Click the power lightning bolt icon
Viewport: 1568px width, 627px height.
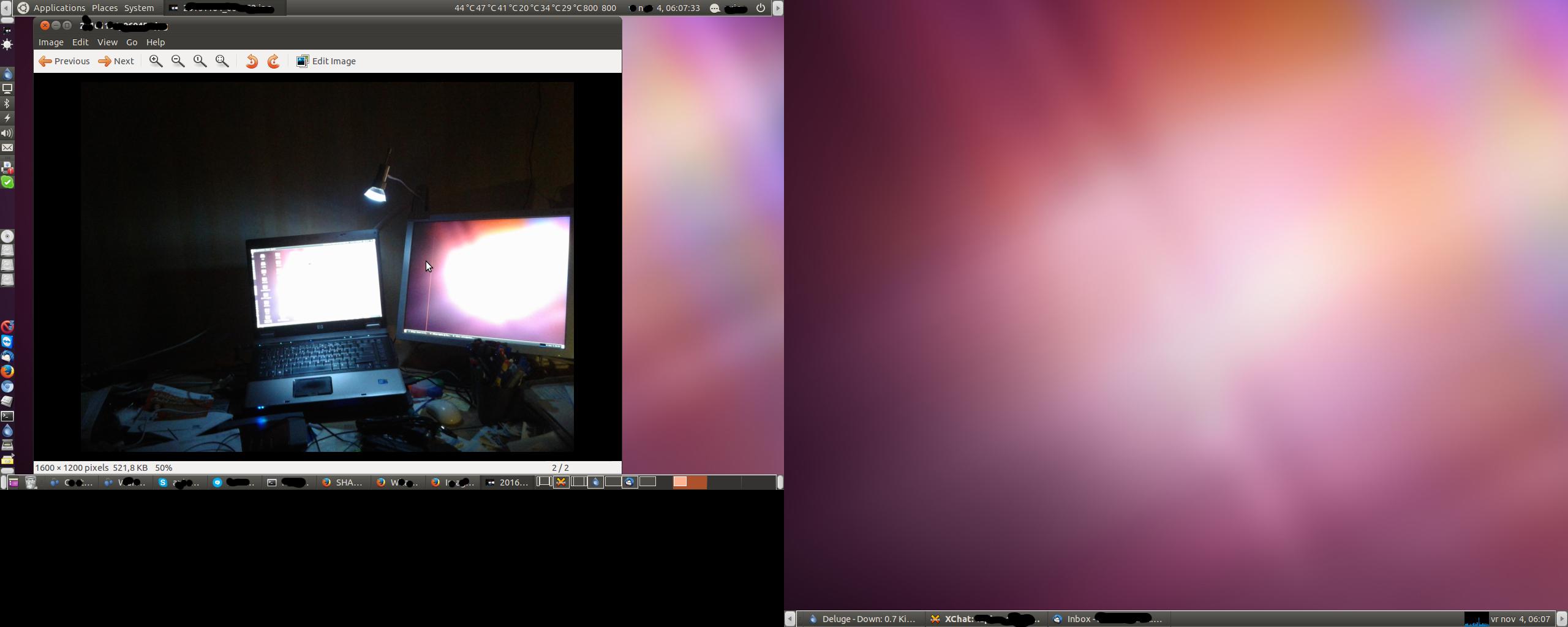click(x=7, y=118)
